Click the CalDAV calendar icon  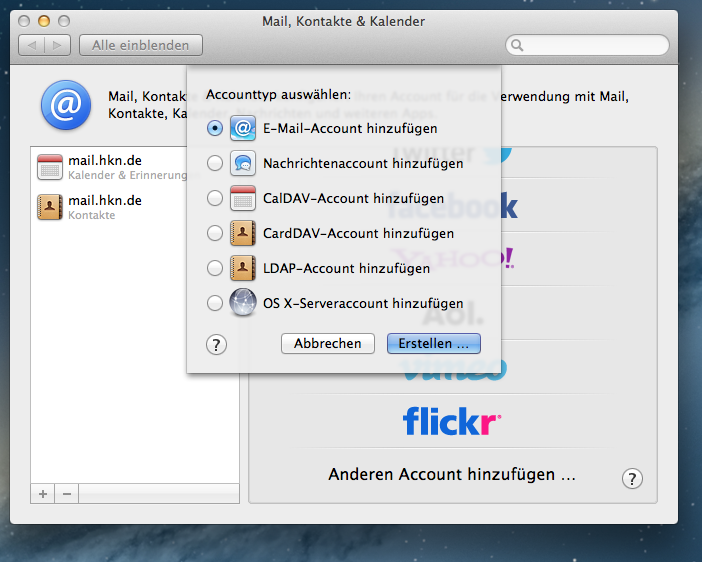coord(243,198)
